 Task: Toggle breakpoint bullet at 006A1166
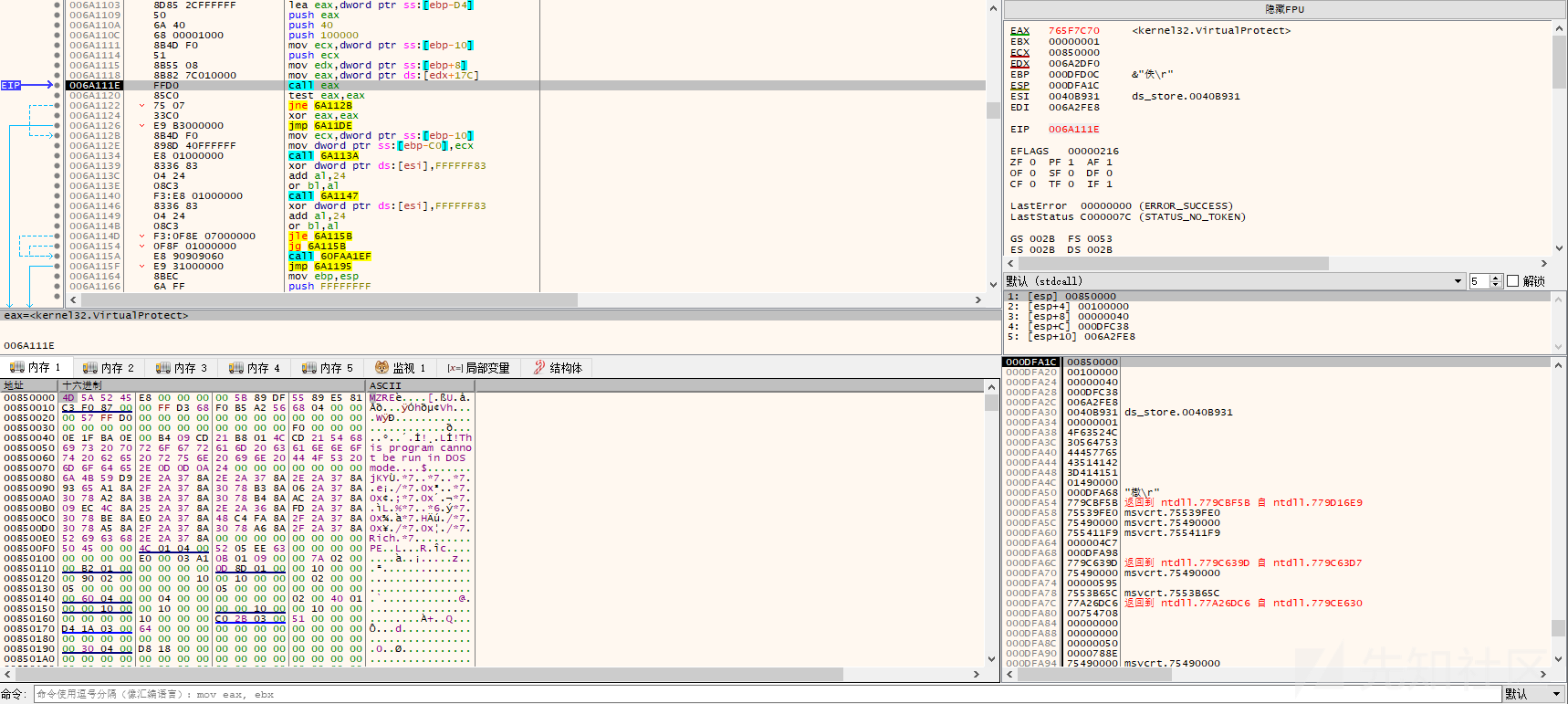pos(57,286)
